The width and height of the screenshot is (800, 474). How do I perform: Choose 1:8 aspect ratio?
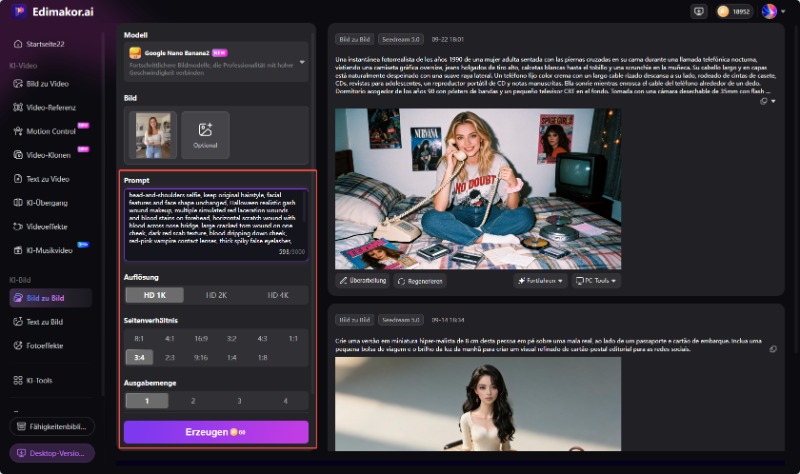(262, 357)
